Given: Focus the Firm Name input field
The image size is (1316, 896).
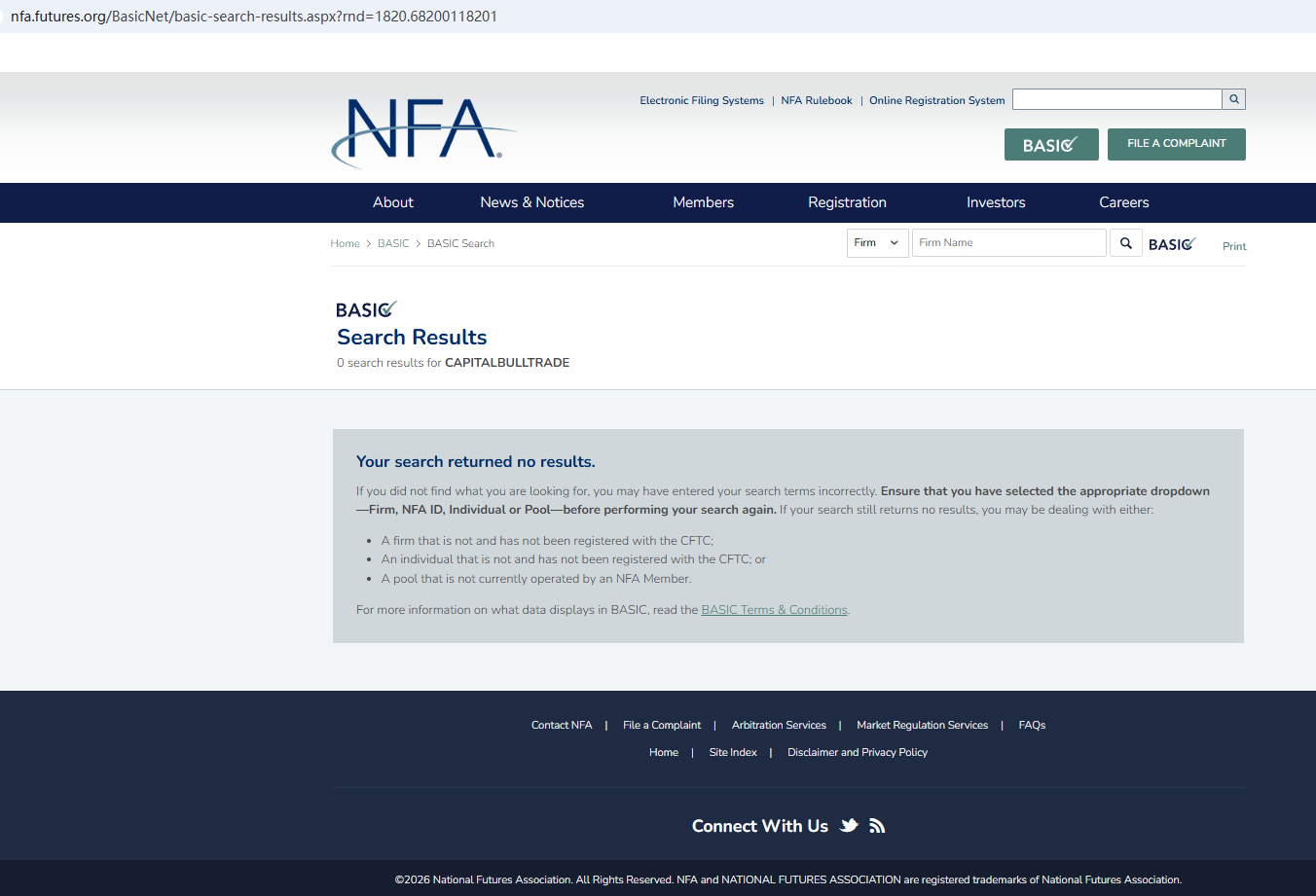Looking at the screenshot, I should (1009, 243).
